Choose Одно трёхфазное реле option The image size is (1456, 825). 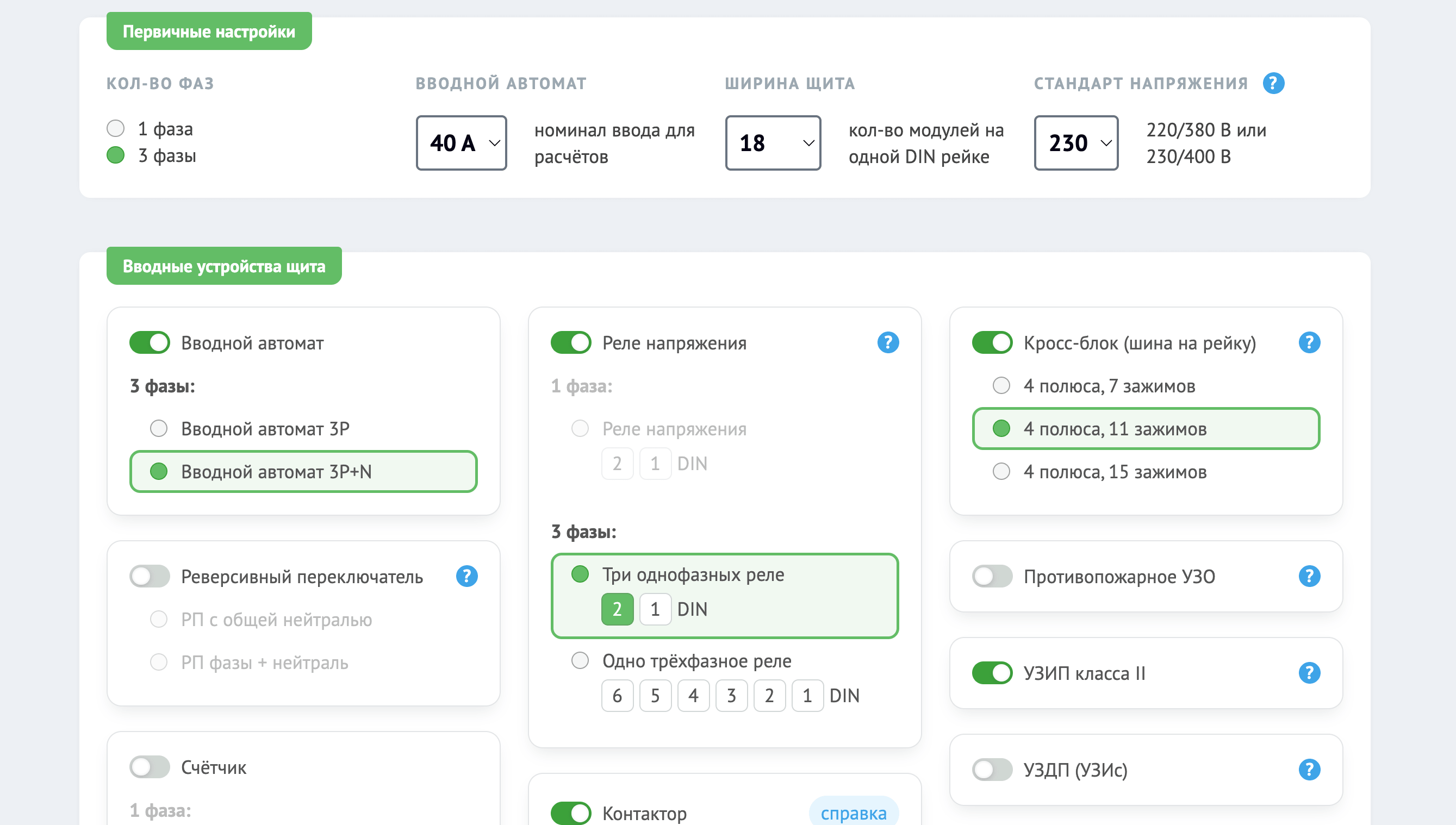(x=580, y=661)
